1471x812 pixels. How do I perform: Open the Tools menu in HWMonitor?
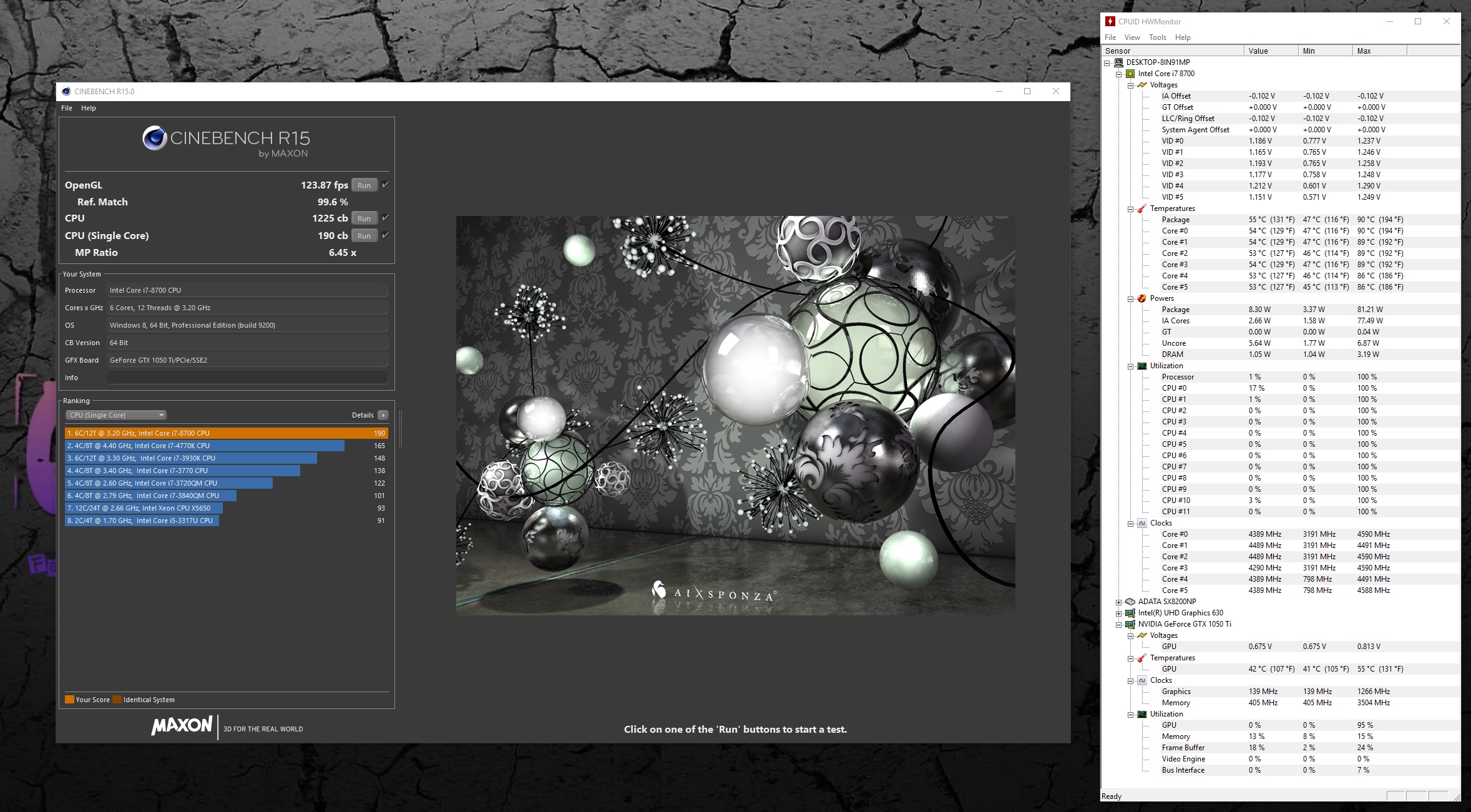(1158, 37)
